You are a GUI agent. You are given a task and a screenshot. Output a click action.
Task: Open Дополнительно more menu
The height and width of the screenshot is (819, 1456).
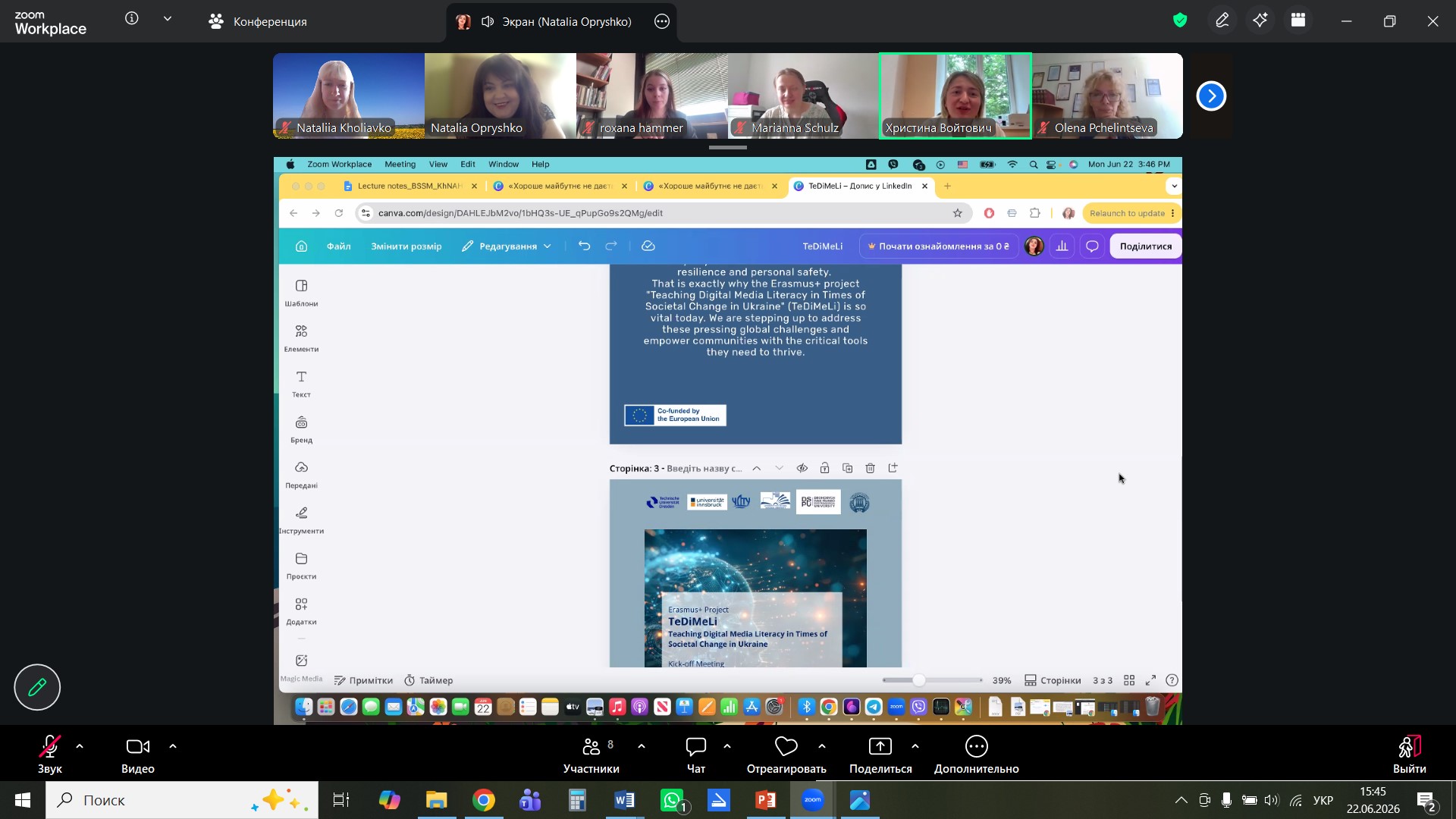point(977,755)
